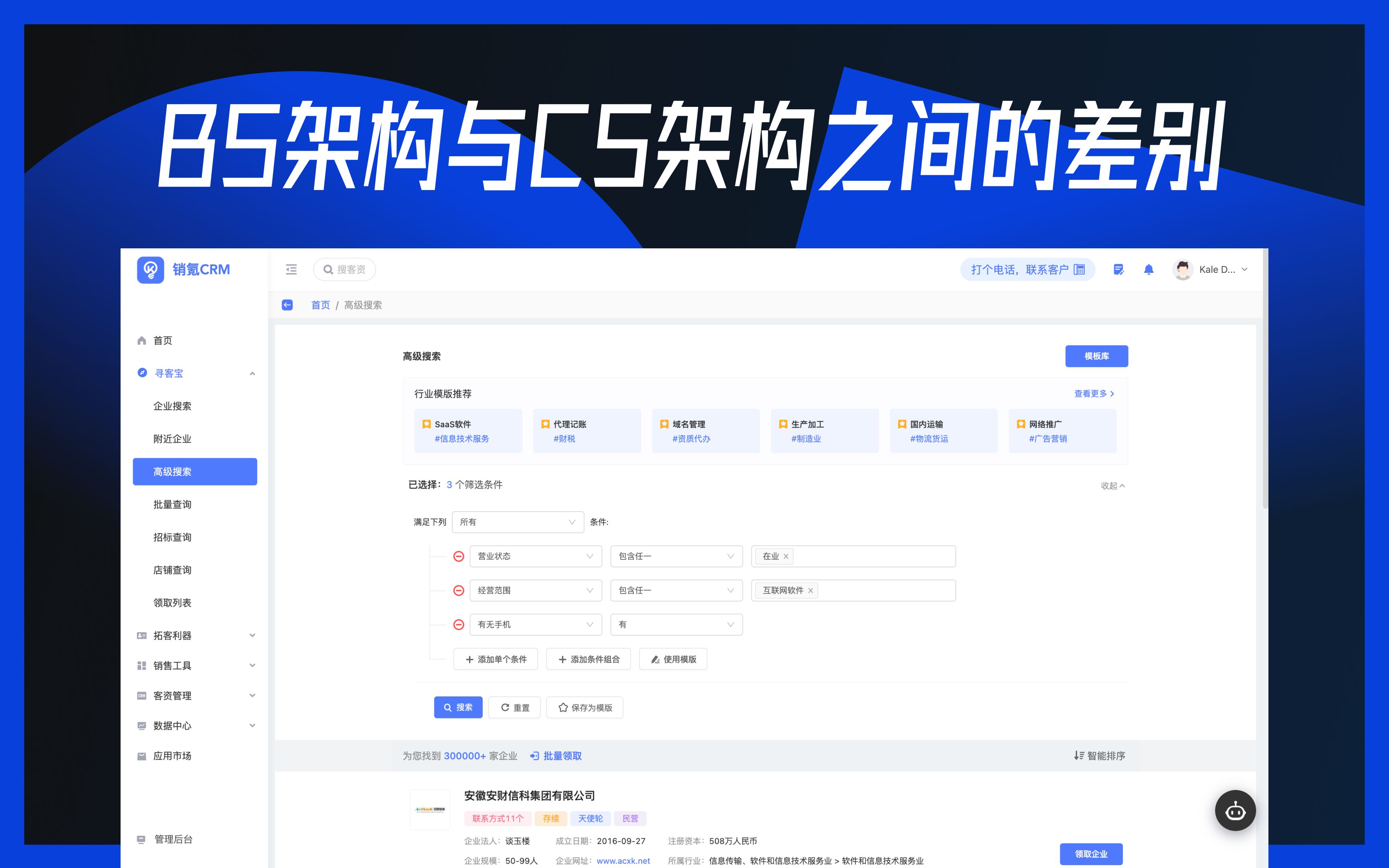Click the bookmark icon on SaaS软件 template

(x=426, y=424)
